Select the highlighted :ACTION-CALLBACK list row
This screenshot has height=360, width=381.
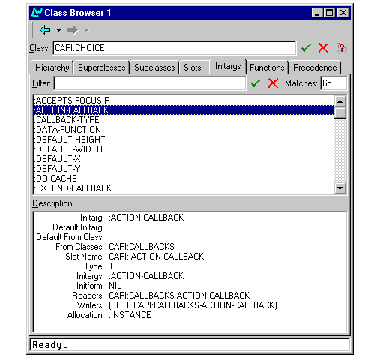184,110
